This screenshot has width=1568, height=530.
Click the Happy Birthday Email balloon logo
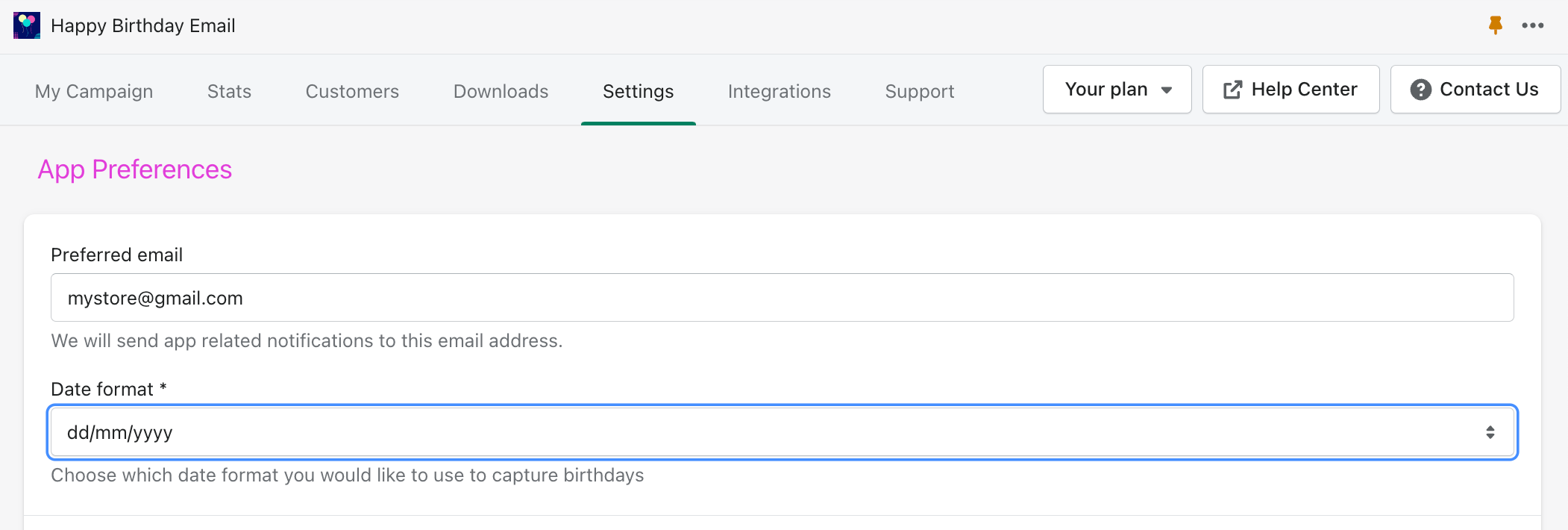pyautogui.click(x=27, y=25)
